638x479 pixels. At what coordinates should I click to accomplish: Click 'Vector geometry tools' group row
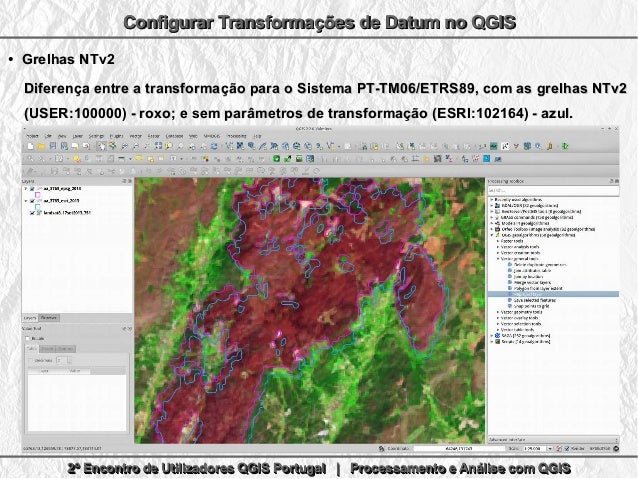(x=521, y=312)
